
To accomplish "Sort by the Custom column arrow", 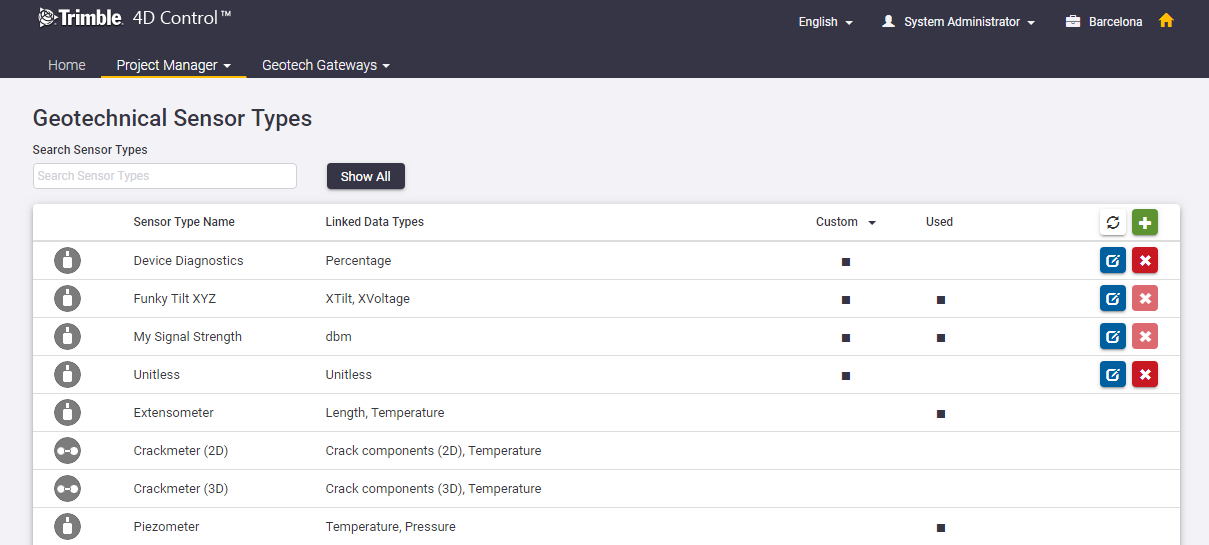I will coord(872,223).
